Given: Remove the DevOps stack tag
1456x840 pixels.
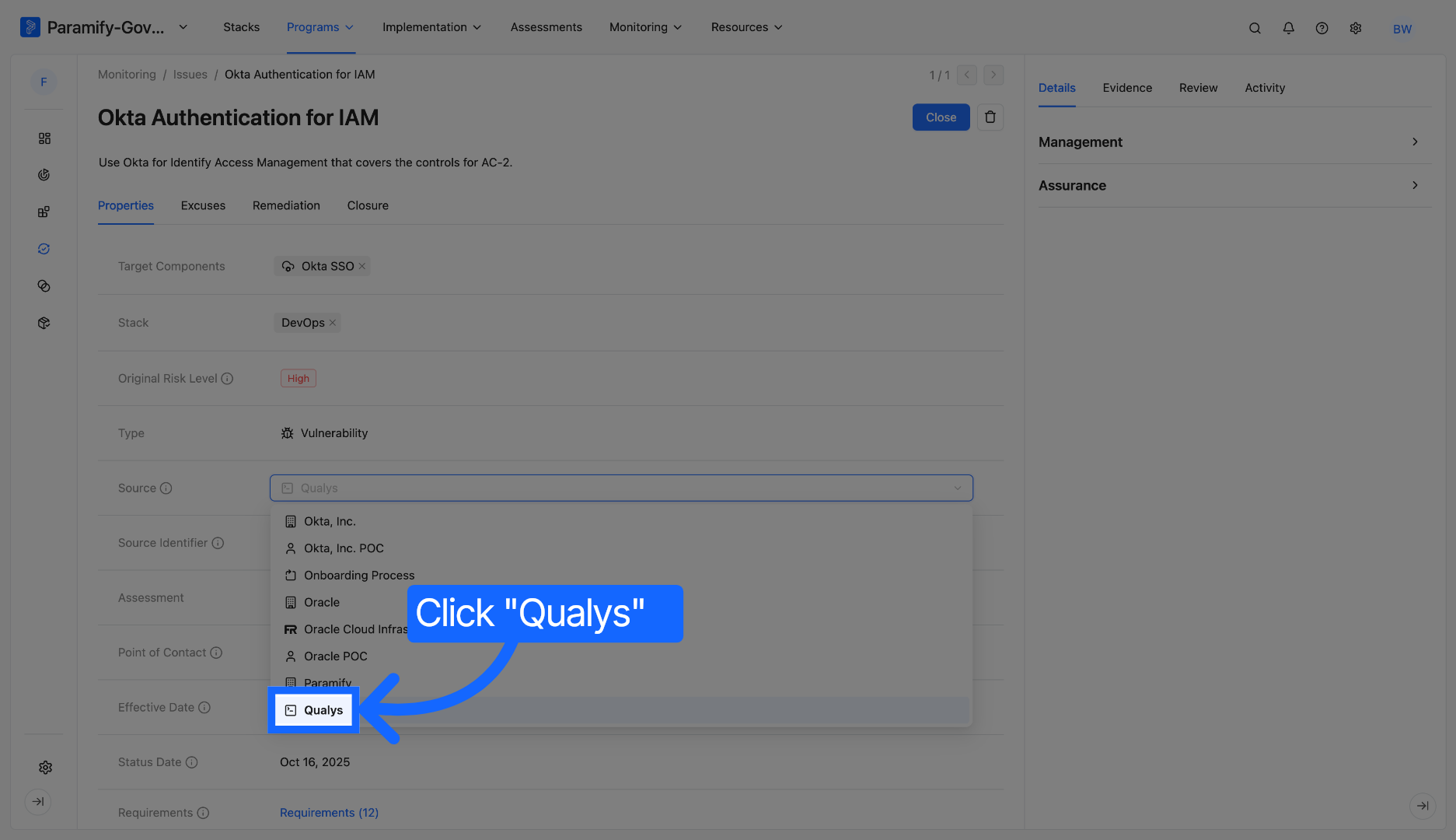Looking at the screenshot, I should pos(333,323).
